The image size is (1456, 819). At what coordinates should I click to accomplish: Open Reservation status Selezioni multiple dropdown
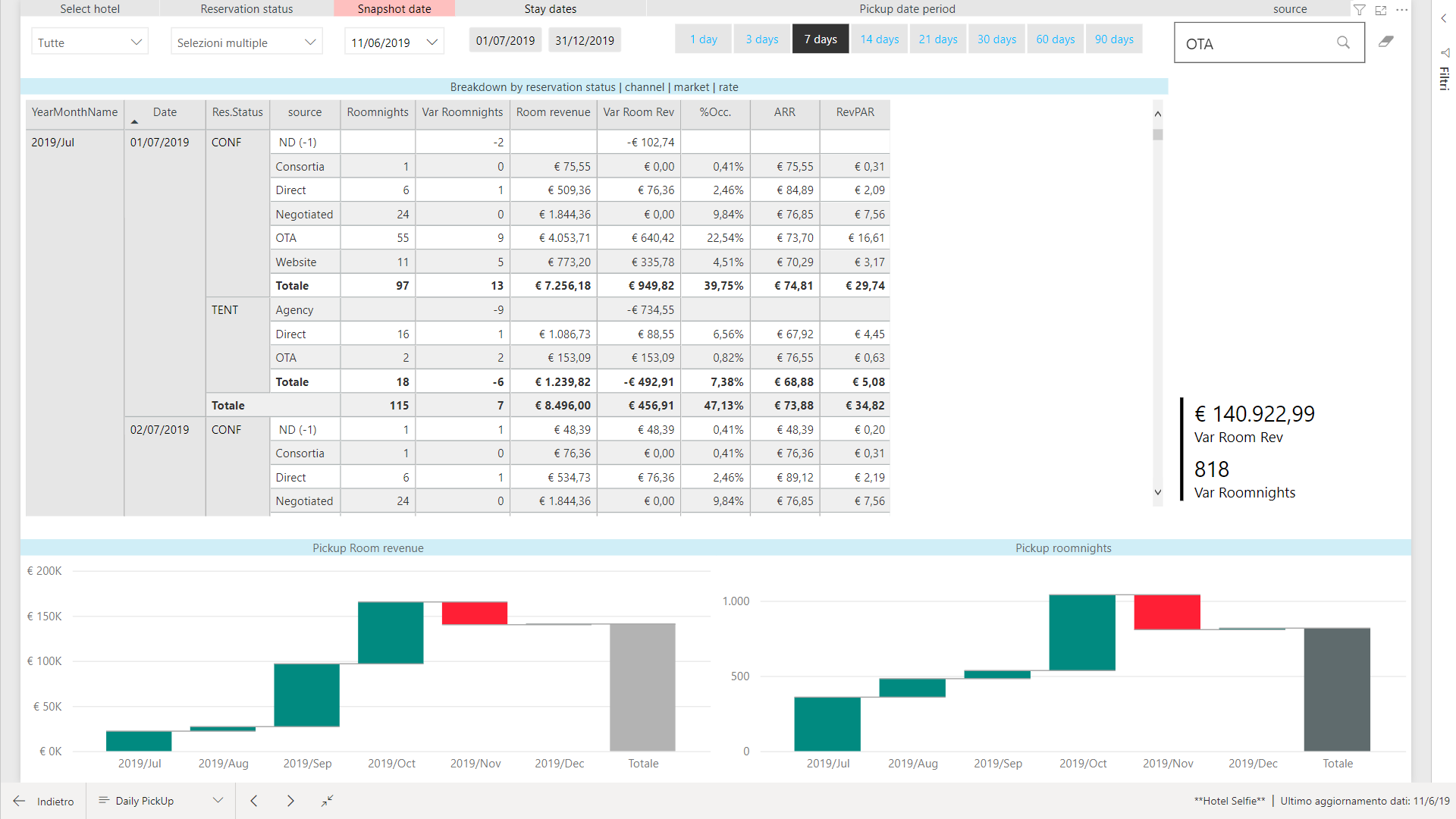tap(246, 42)
